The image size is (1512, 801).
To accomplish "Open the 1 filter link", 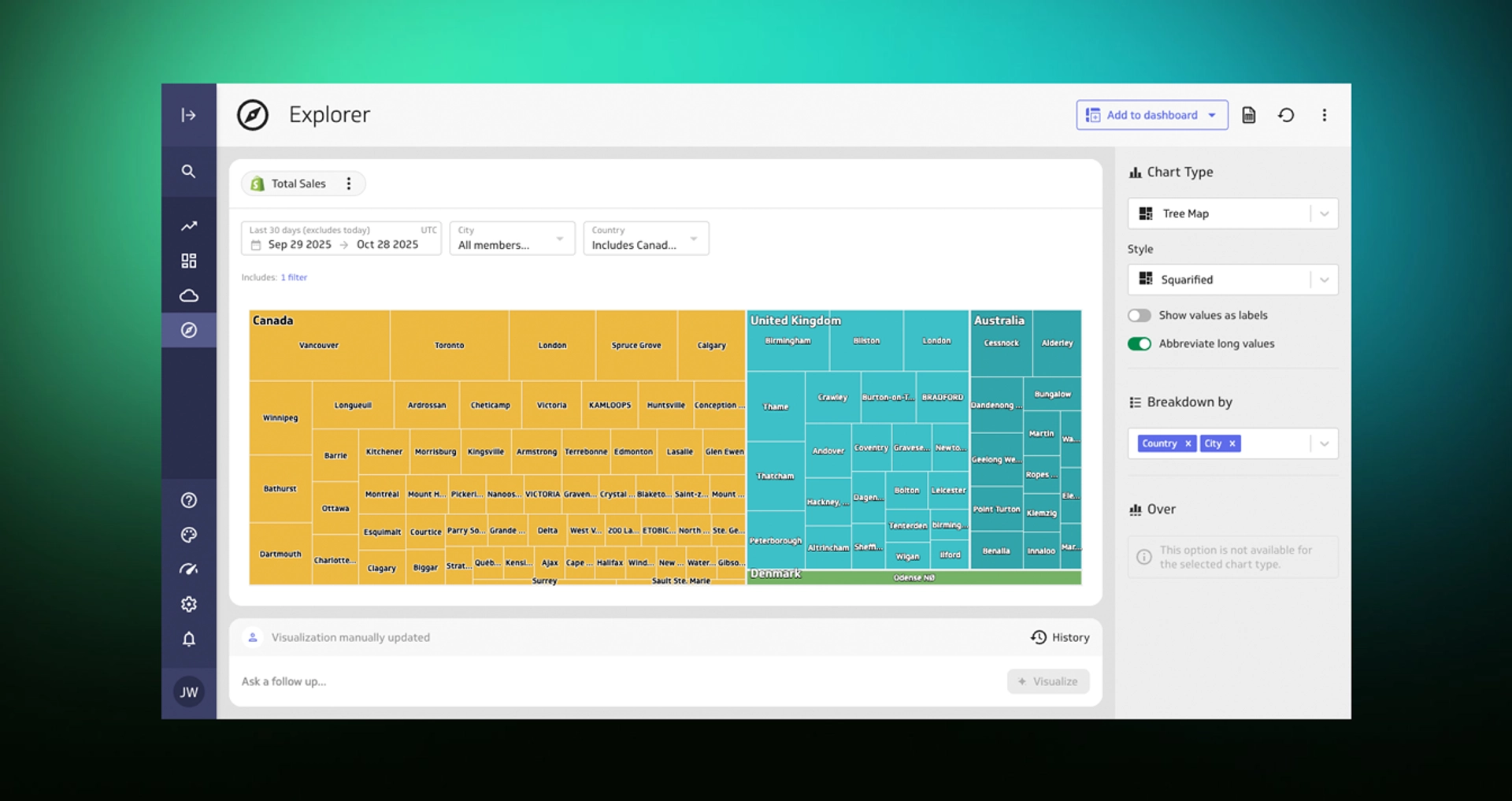I will (294, 277).
